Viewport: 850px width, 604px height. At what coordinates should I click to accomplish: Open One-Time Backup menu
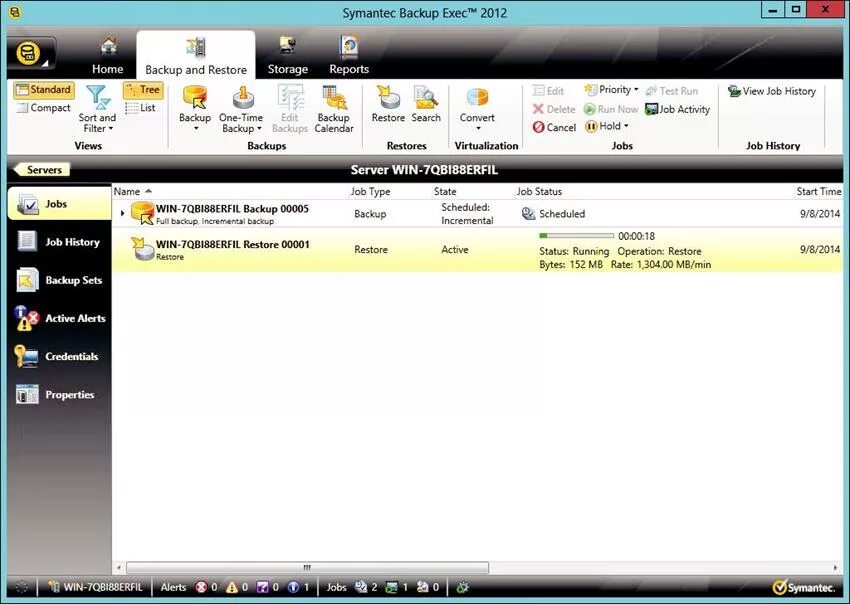click(x=241, y=110)
